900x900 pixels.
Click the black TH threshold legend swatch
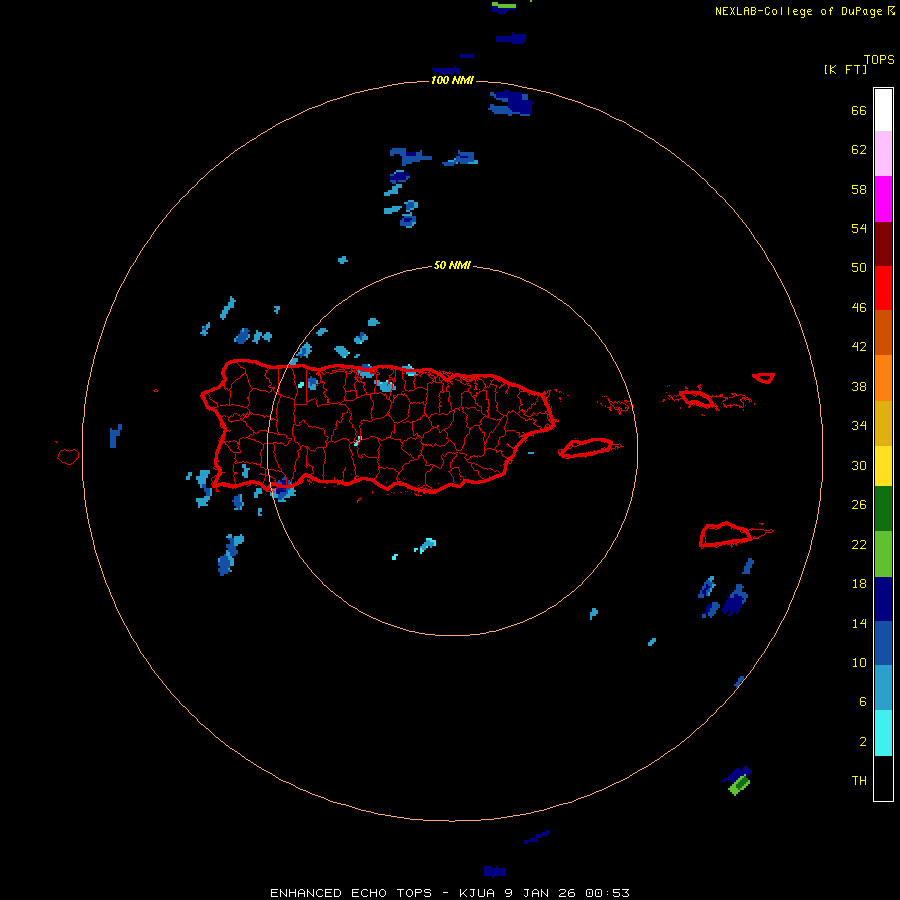(x=883, y=778)
